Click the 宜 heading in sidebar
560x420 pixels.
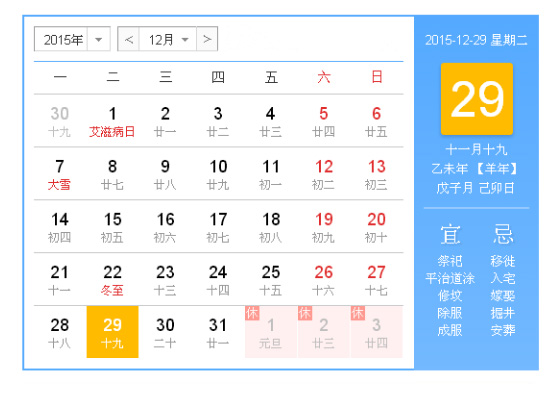[x=450, y=234]
